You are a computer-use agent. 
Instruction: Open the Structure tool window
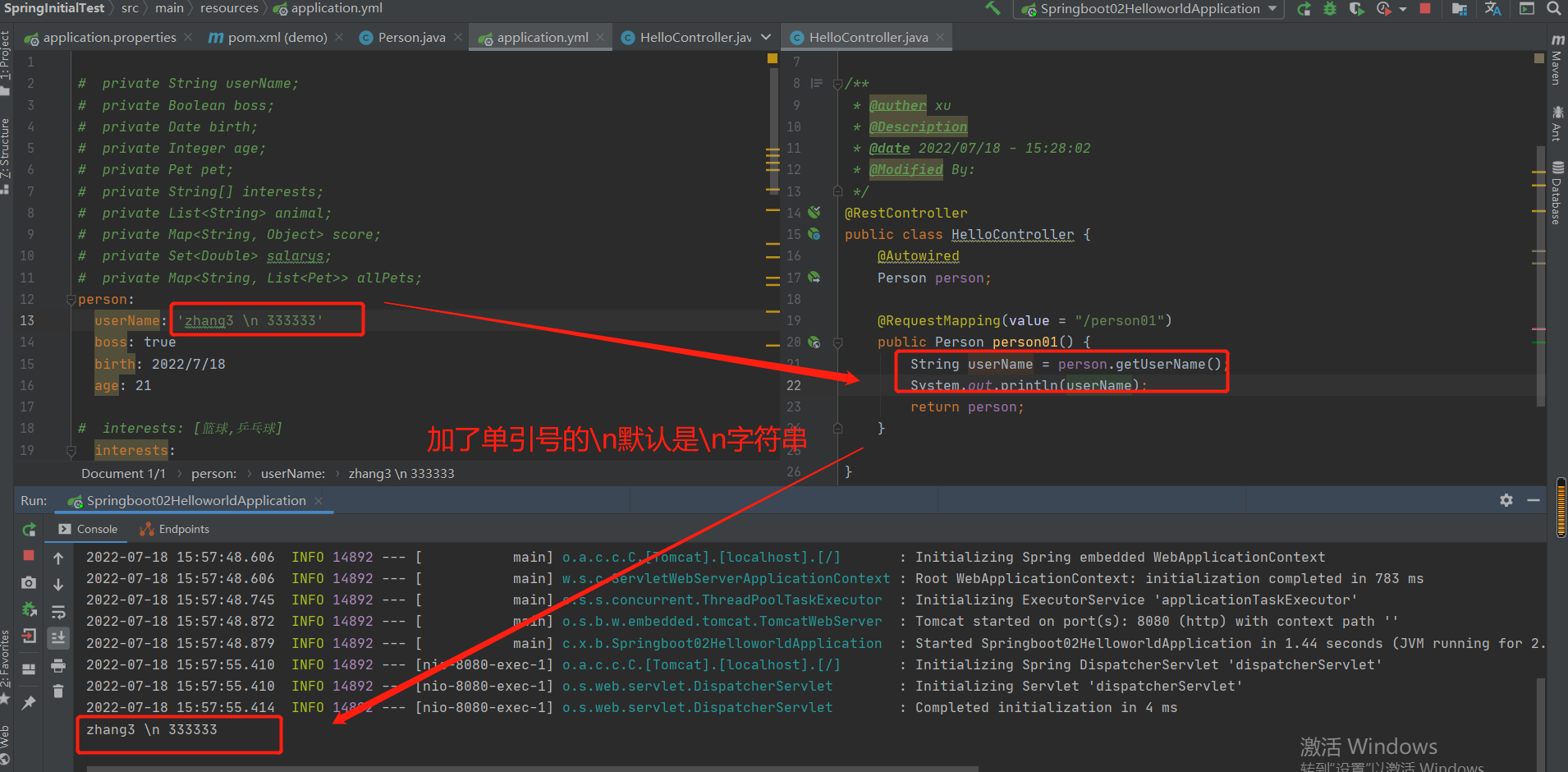pos(6,154)
